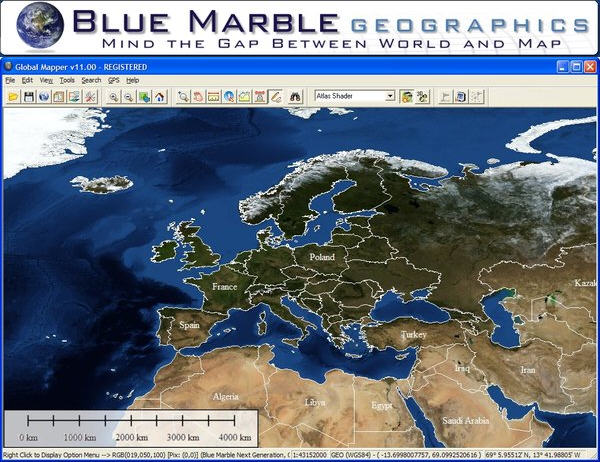The image size is (600, 462).
Task: Click the '4000 km' scale bar label
Action: pyautogui.click(x=235, y=437)
